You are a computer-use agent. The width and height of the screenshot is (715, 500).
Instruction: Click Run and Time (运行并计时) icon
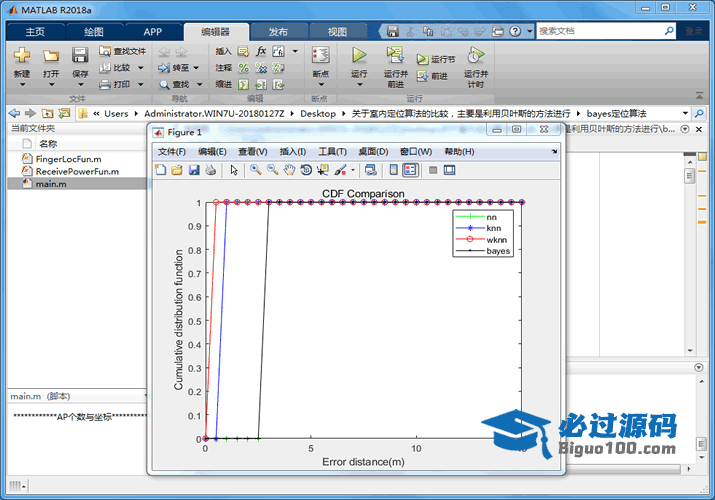click(x=476, y=55)
